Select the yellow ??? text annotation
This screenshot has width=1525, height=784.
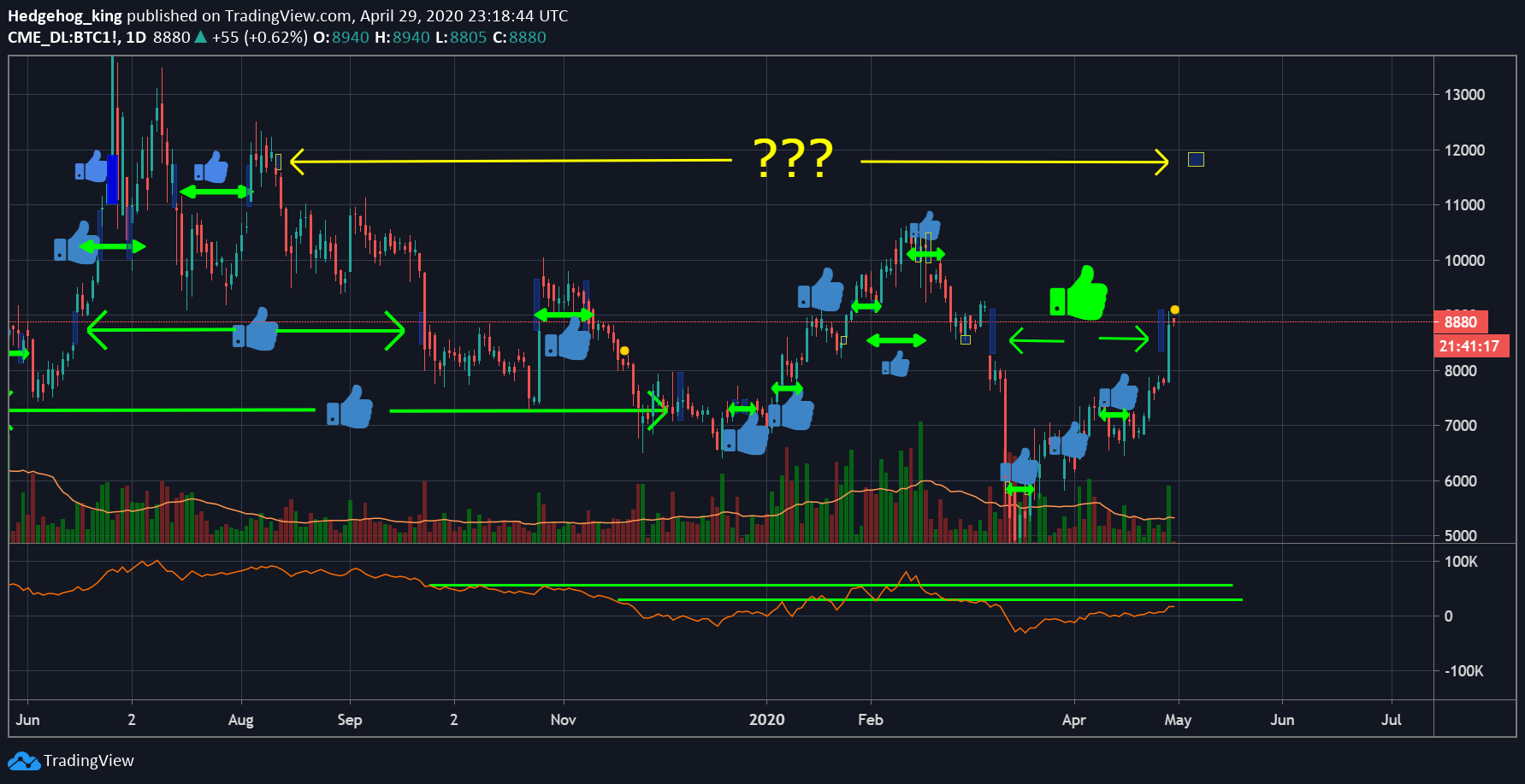coord(793,158)
